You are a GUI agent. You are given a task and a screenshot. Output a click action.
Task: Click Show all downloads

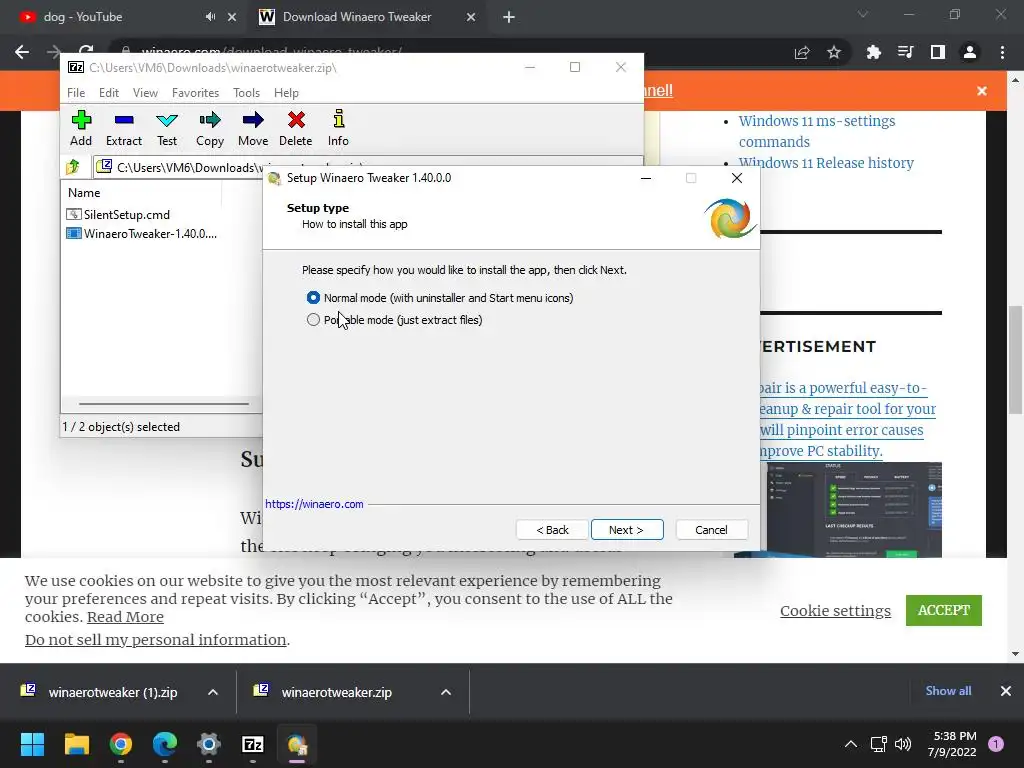(x=948, y=691)
